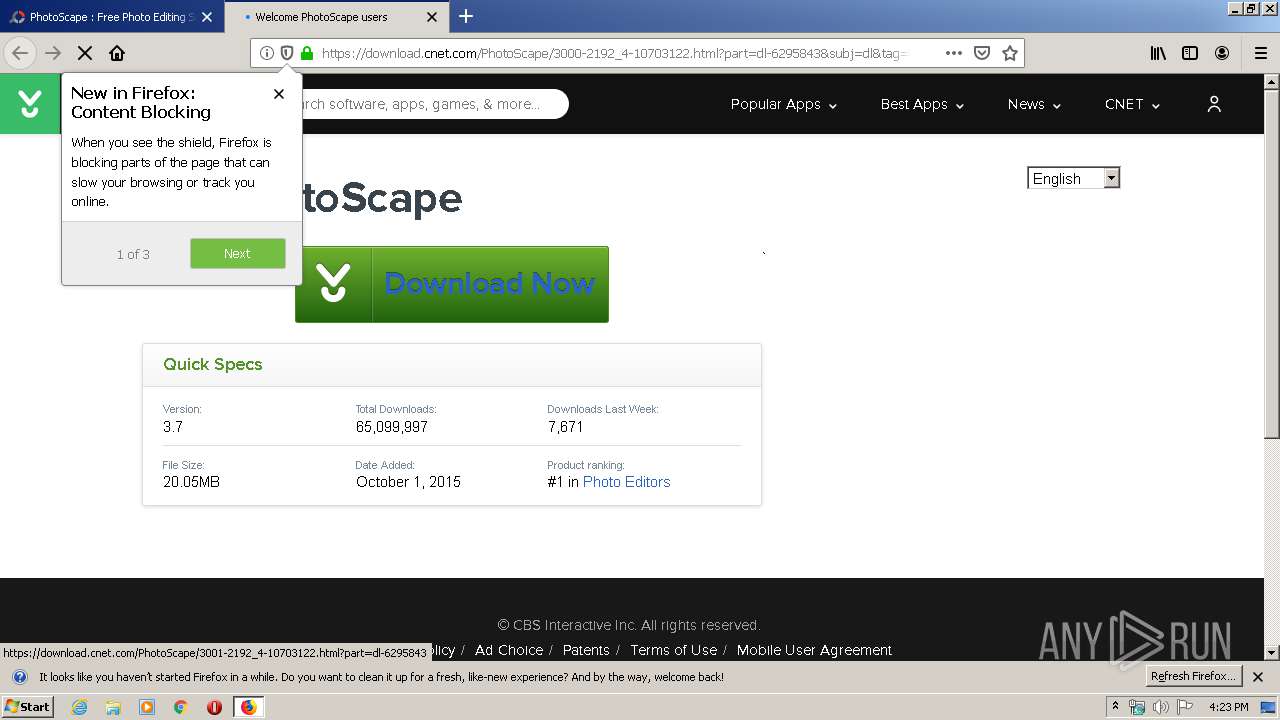This screenshot has height=720, width=1280.
Task: Click the taskbar clock showing 4:23 PM
Action: [1228, 707]
